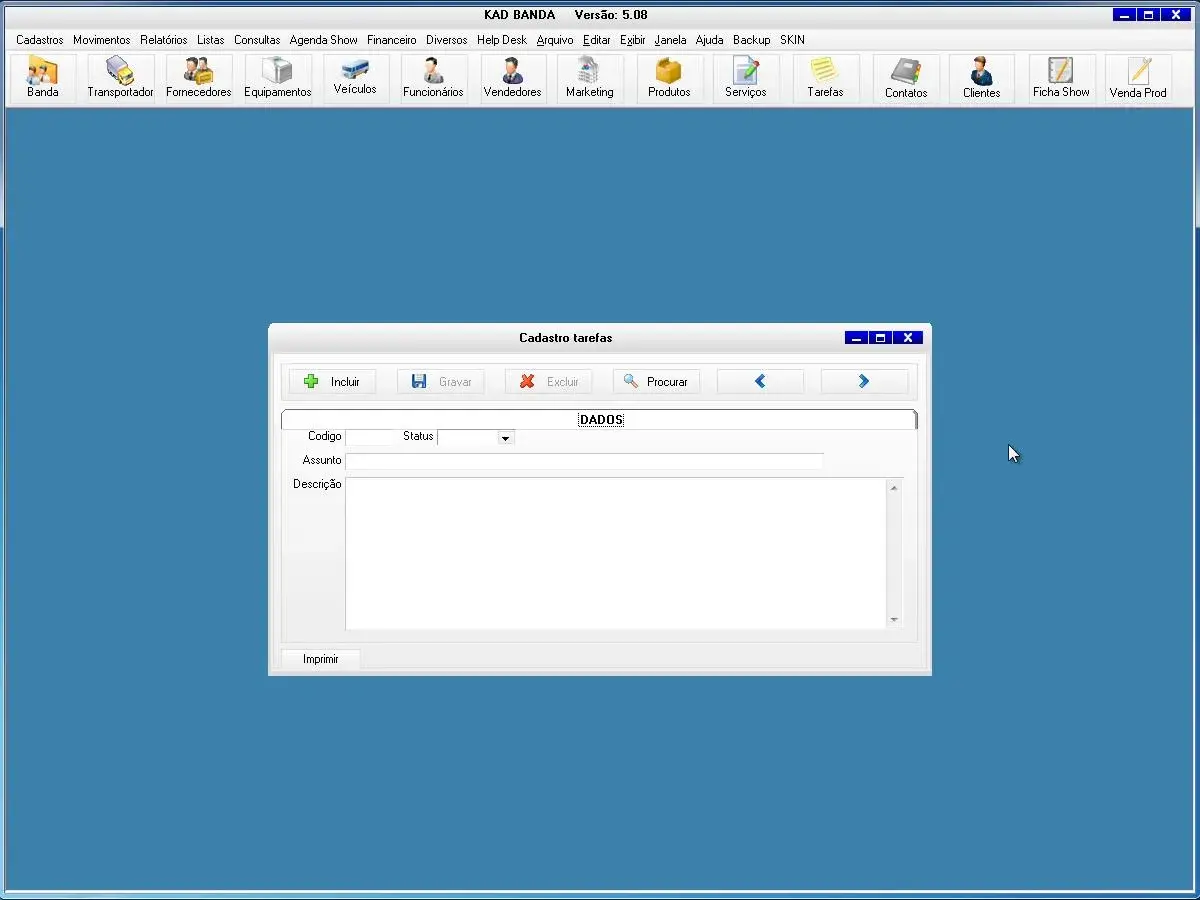Click the Incluir button

coord(332,382)
